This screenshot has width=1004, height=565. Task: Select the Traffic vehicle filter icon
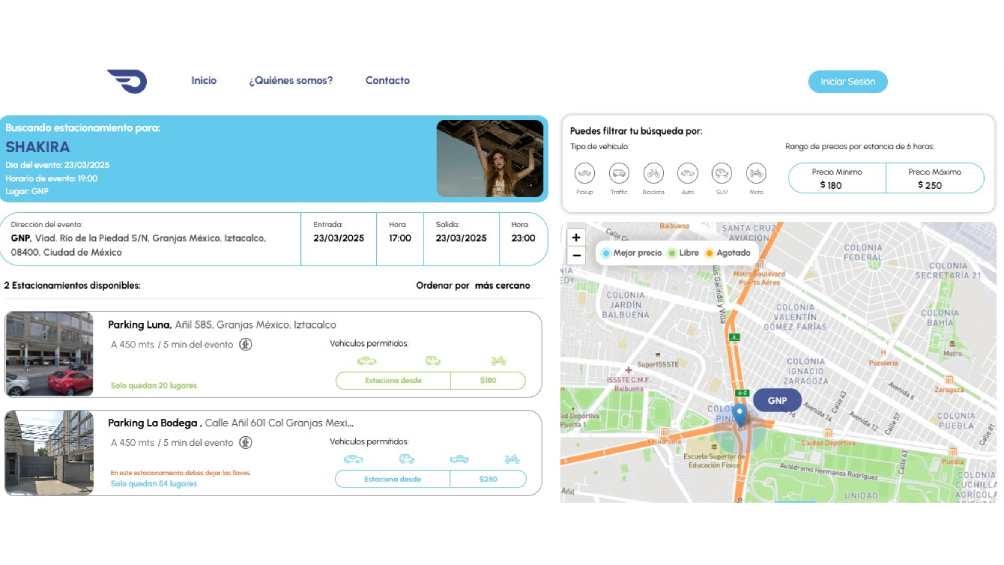(x=619, y=173)
